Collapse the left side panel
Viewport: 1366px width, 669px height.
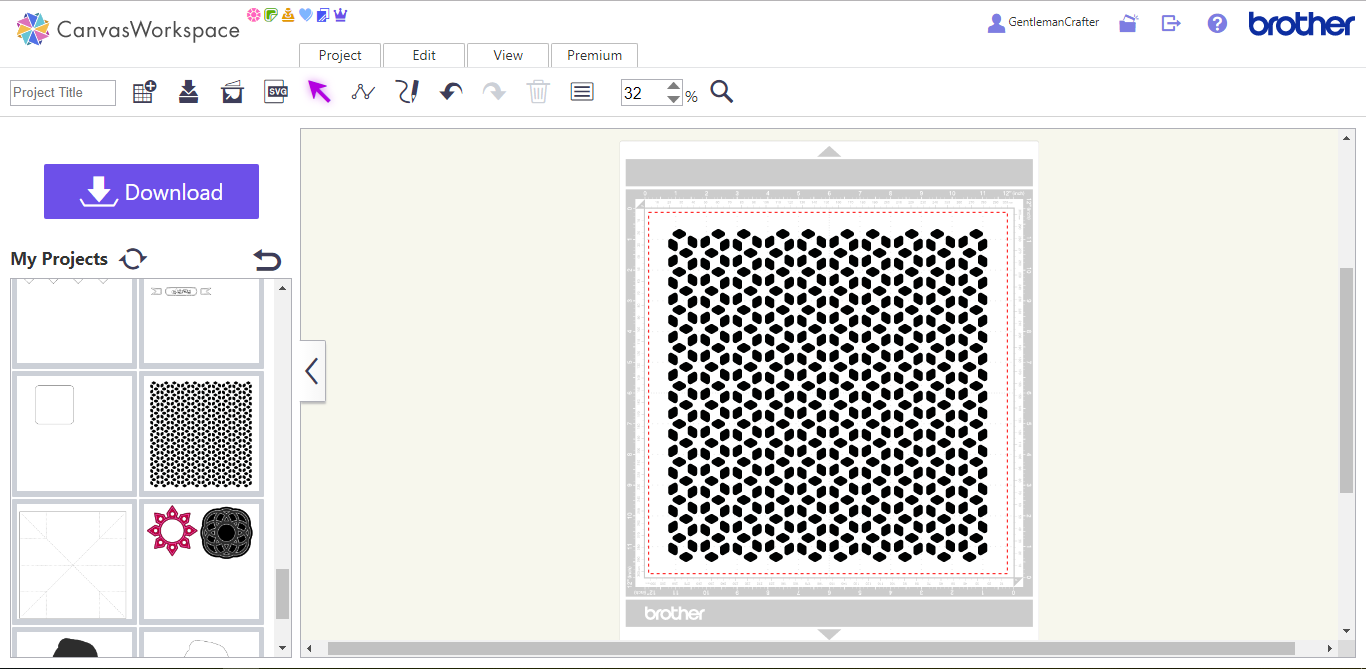pos(312,371)
